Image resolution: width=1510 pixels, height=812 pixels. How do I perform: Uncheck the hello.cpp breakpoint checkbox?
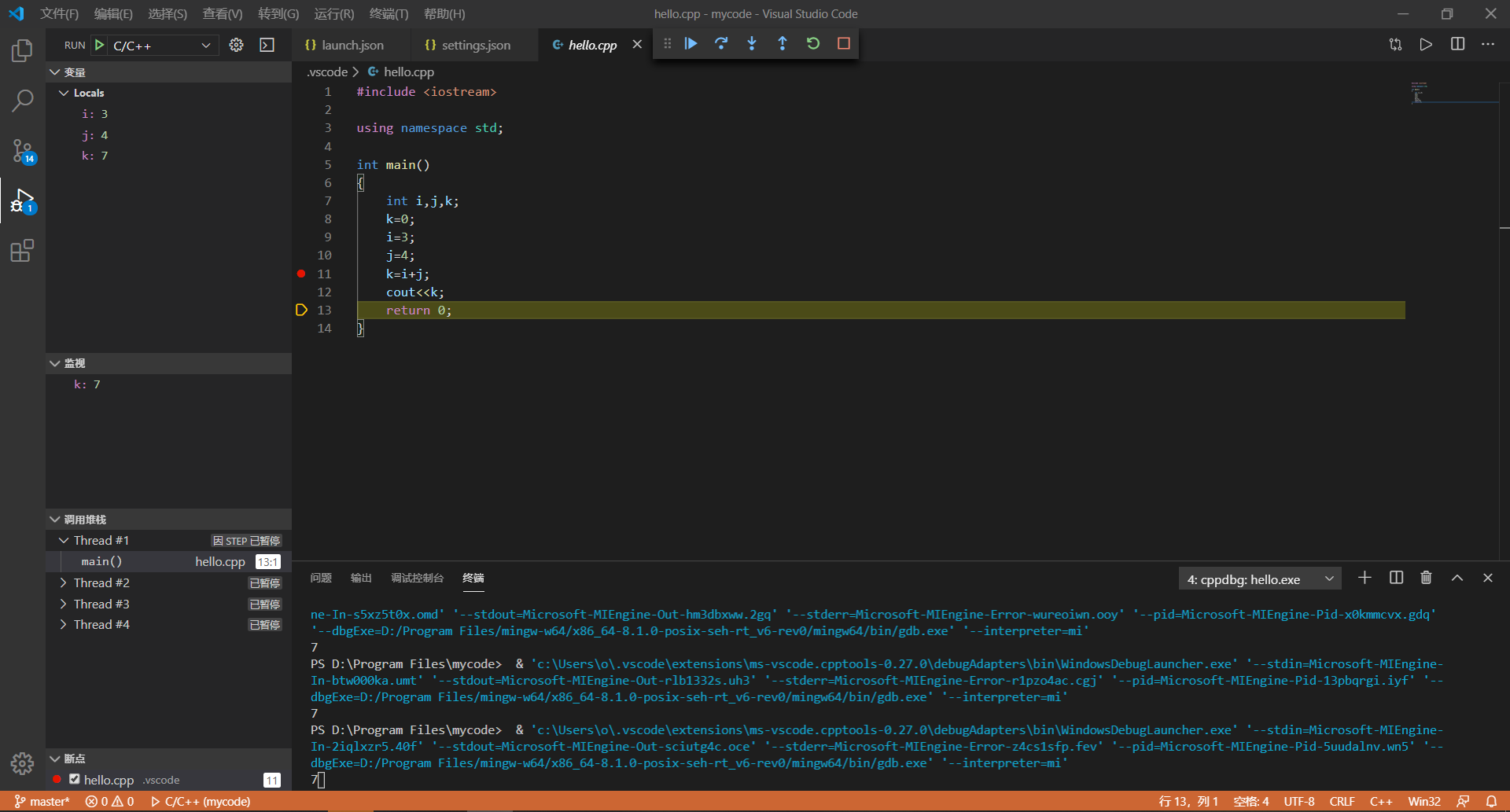75,779
